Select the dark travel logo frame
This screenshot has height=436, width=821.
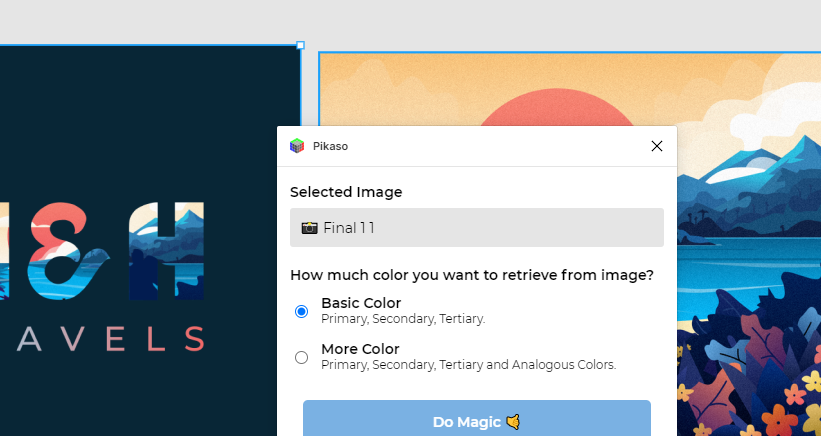click(x=140, y=120)
